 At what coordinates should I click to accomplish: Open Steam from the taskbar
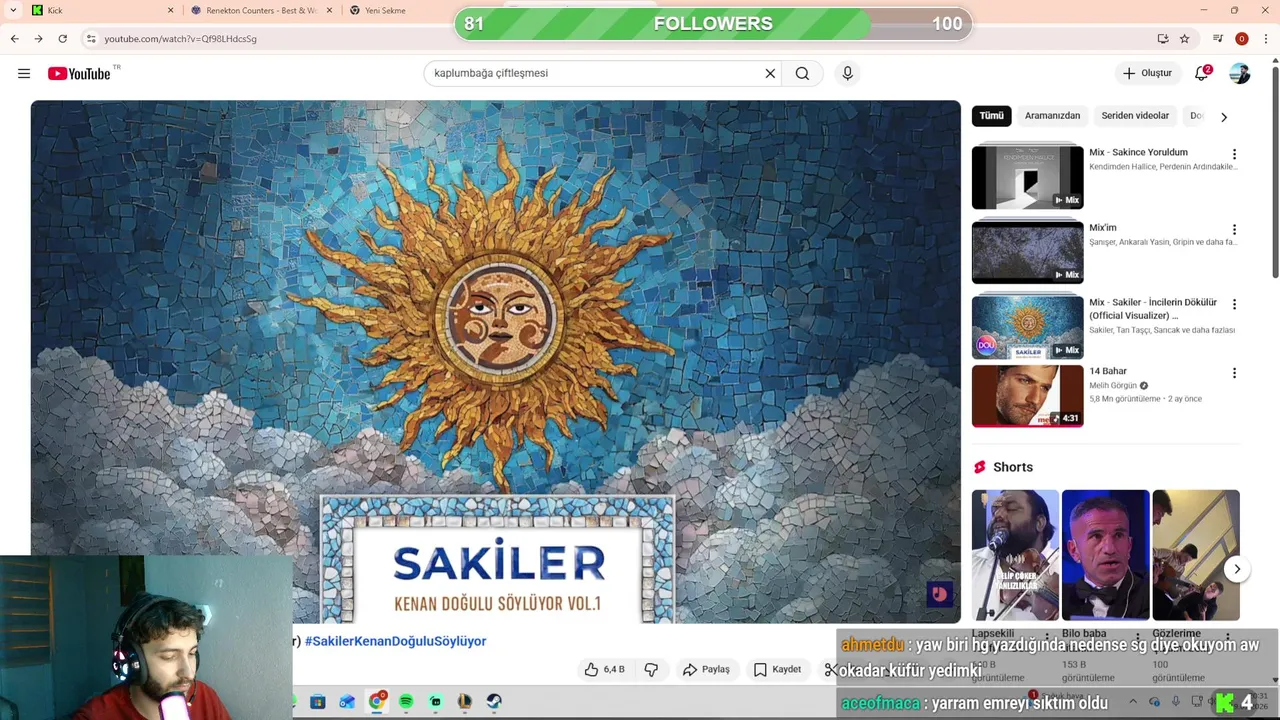coord(494,702)
